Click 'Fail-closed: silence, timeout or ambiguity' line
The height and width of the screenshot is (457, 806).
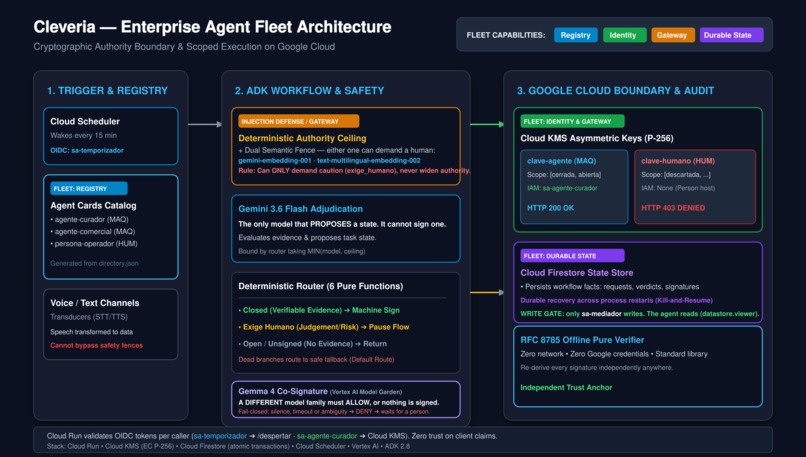pos(334,412)
